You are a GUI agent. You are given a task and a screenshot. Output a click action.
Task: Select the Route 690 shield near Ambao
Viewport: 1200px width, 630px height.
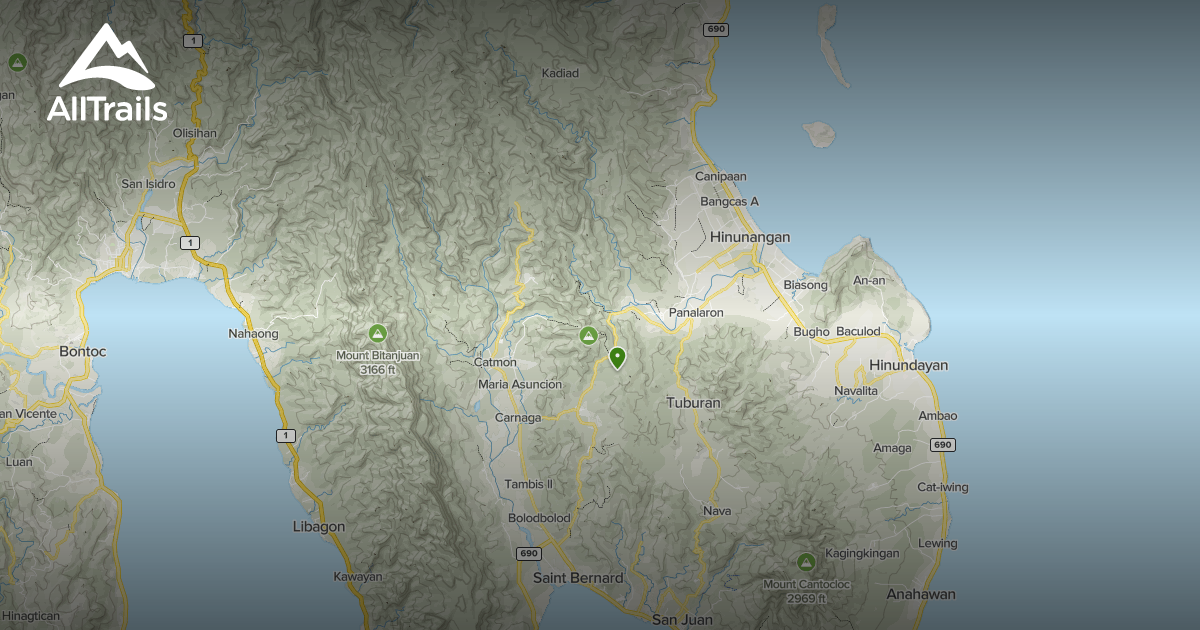(x=940, y=445)
